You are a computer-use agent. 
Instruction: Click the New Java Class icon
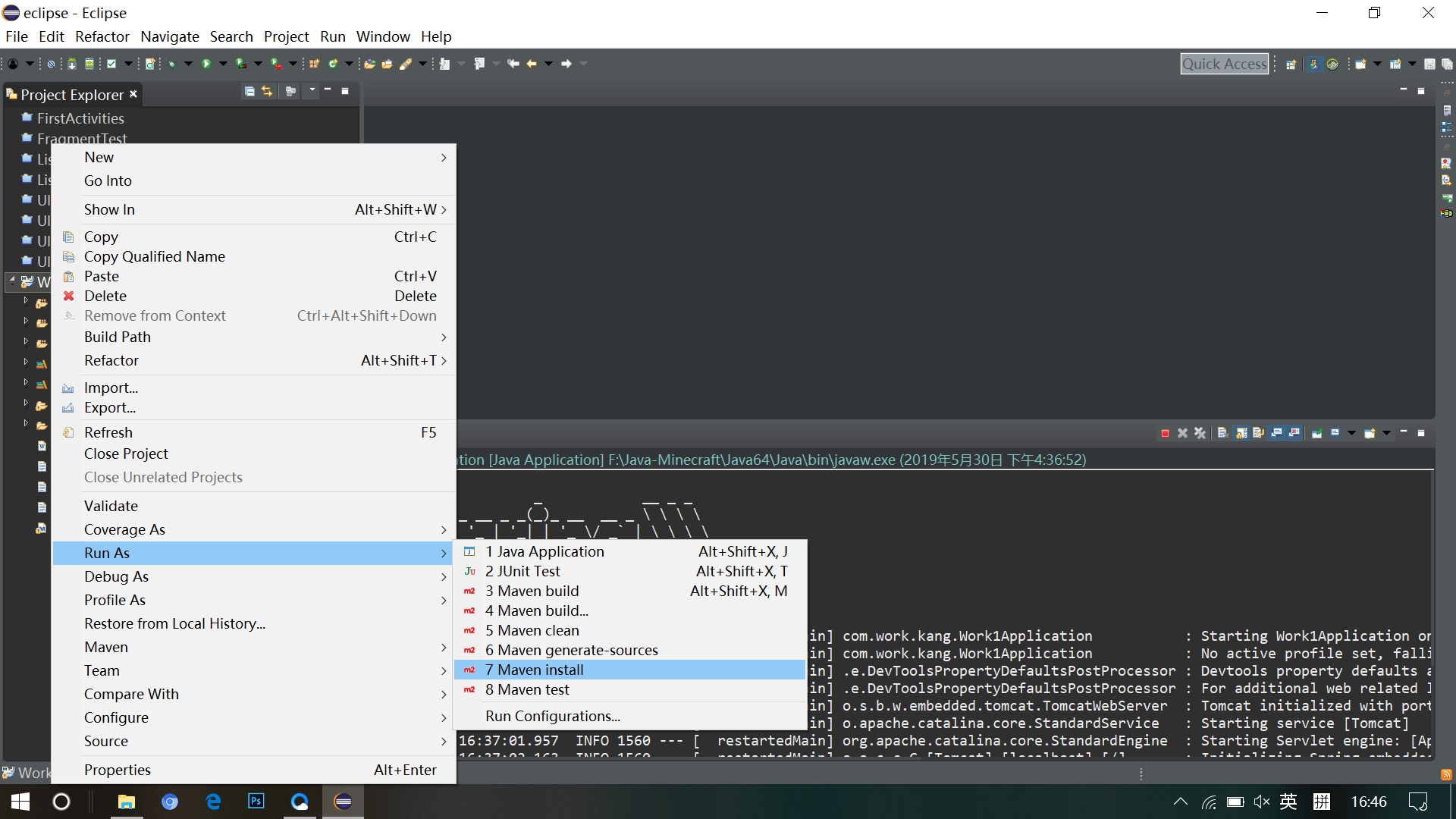tap(333, 64)
